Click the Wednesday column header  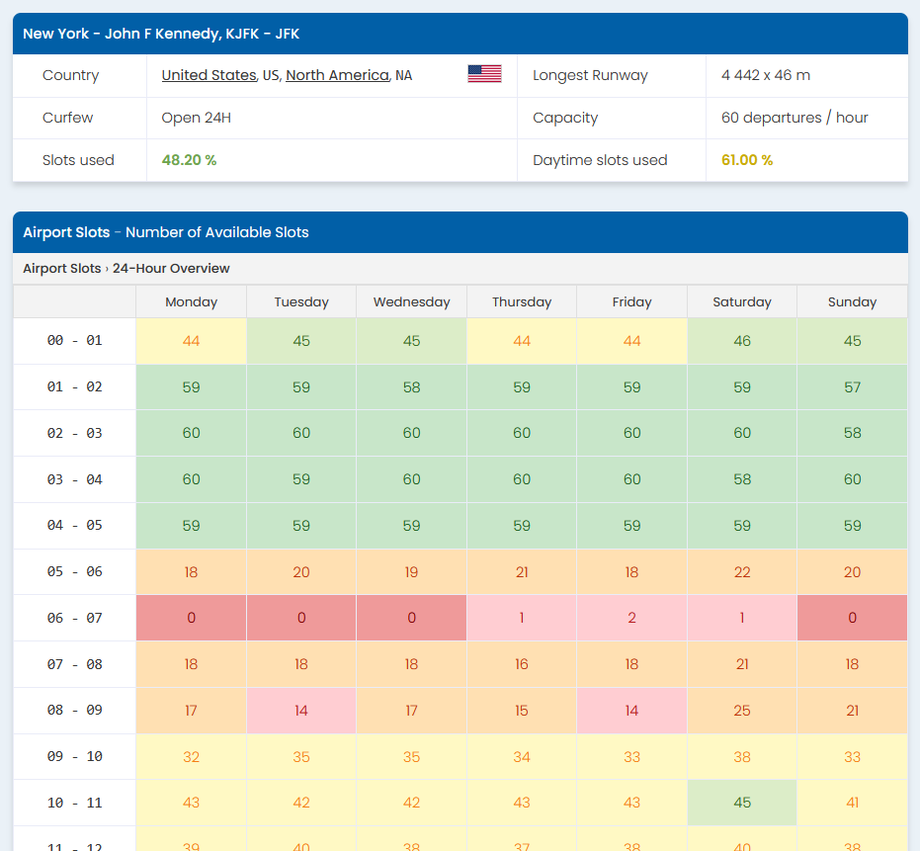[411, 302]
